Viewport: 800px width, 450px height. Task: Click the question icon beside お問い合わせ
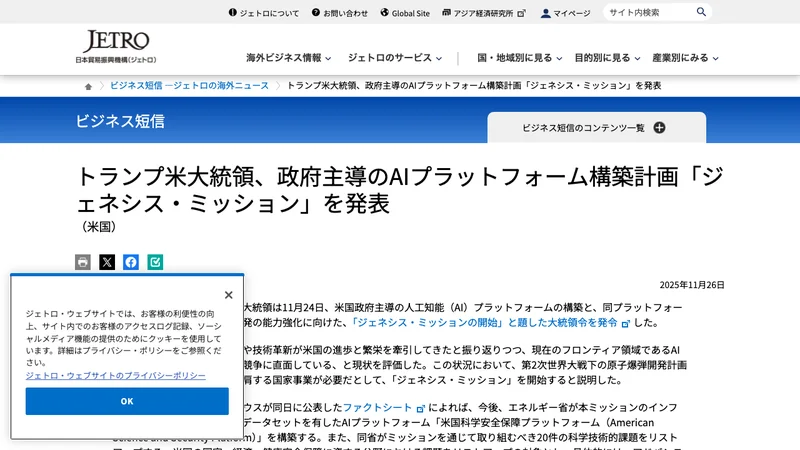coord(316,12)
